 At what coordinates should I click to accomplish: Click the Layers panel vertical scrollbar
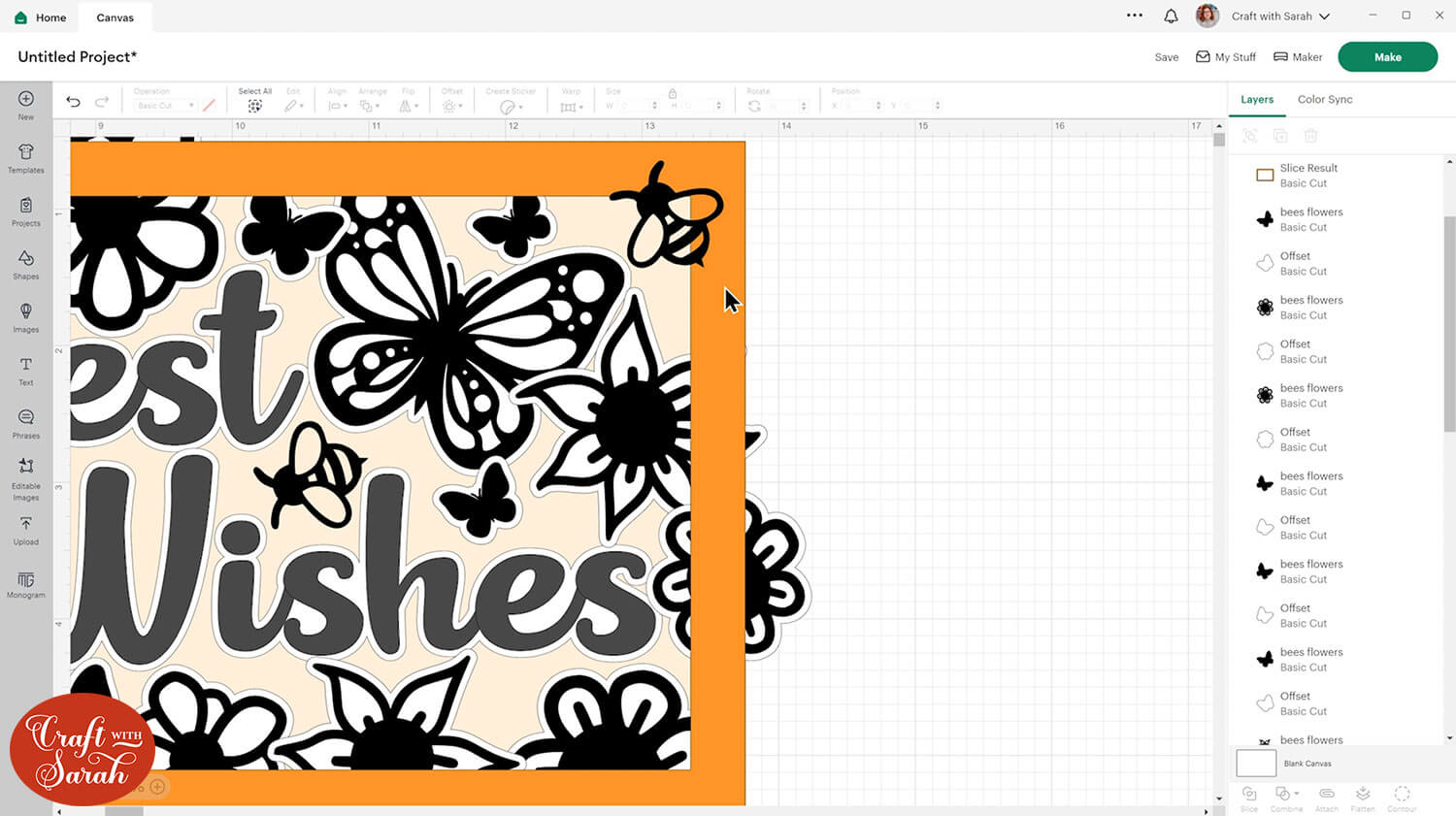tap(1449, 324)
